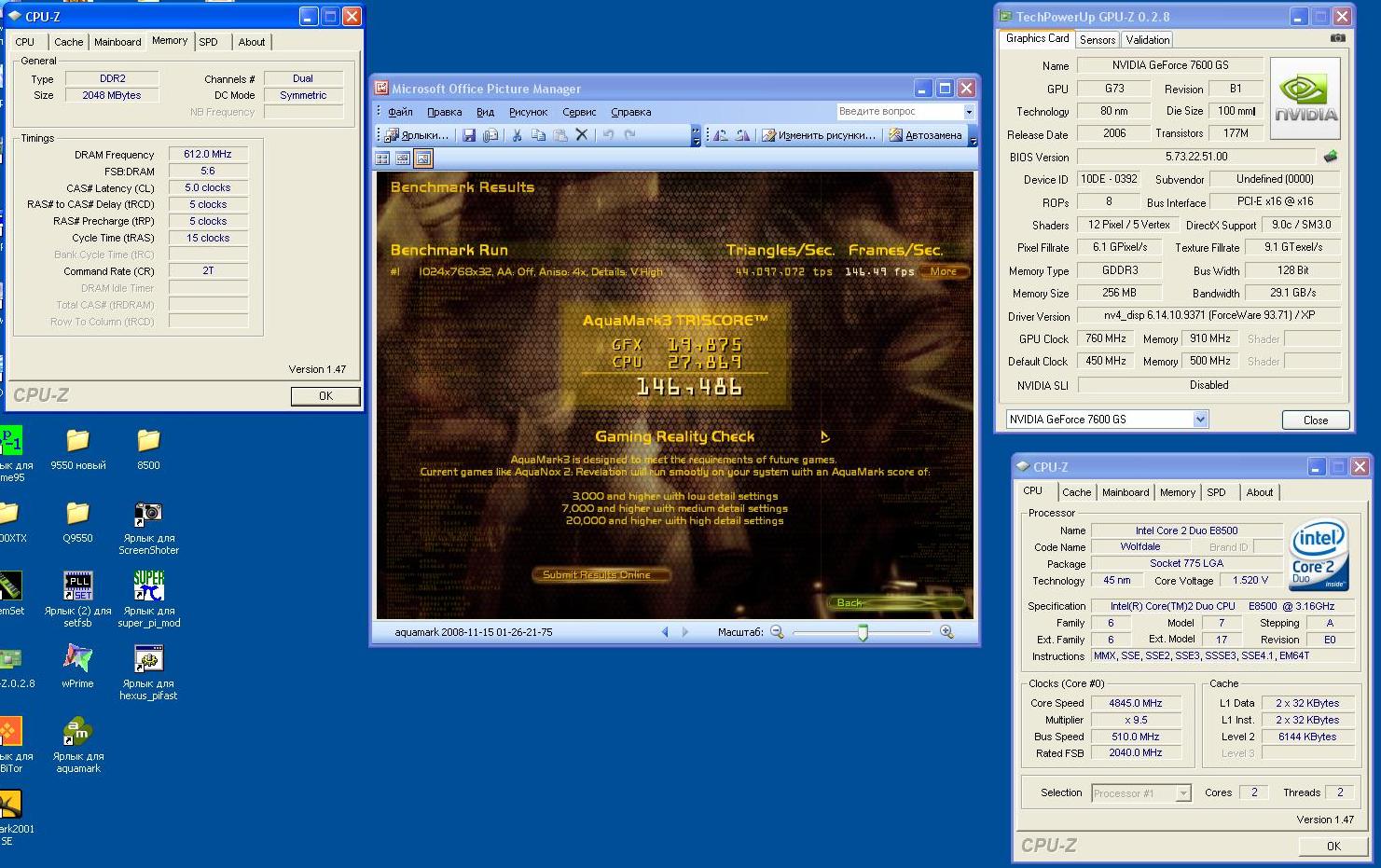Click the zoom out magnifier icon
Image resolution: width=1381 pixels, height=868 pixels.
[x=777, y=632]
